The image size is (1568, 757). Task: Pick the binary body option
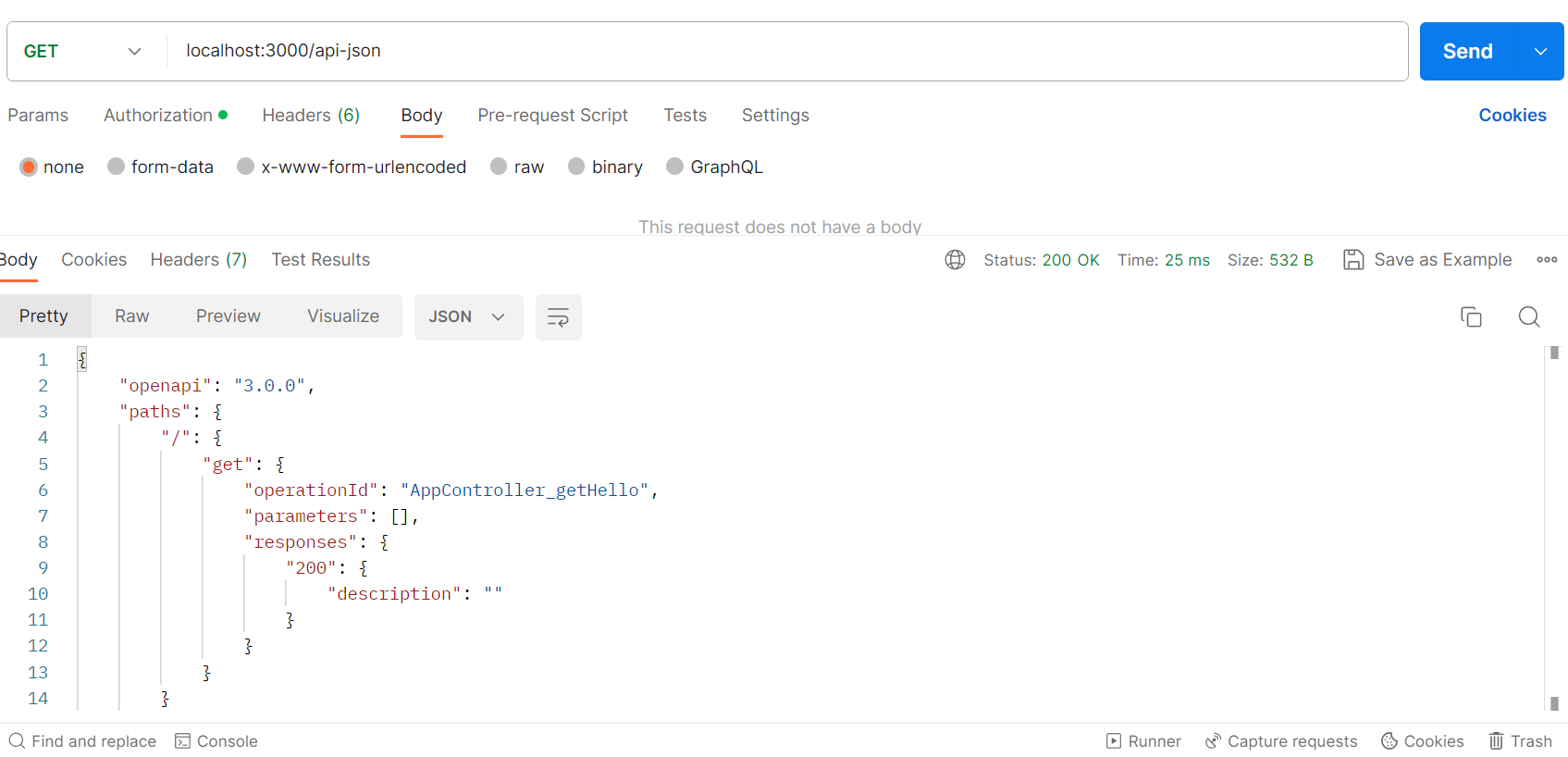click(576, 167)
